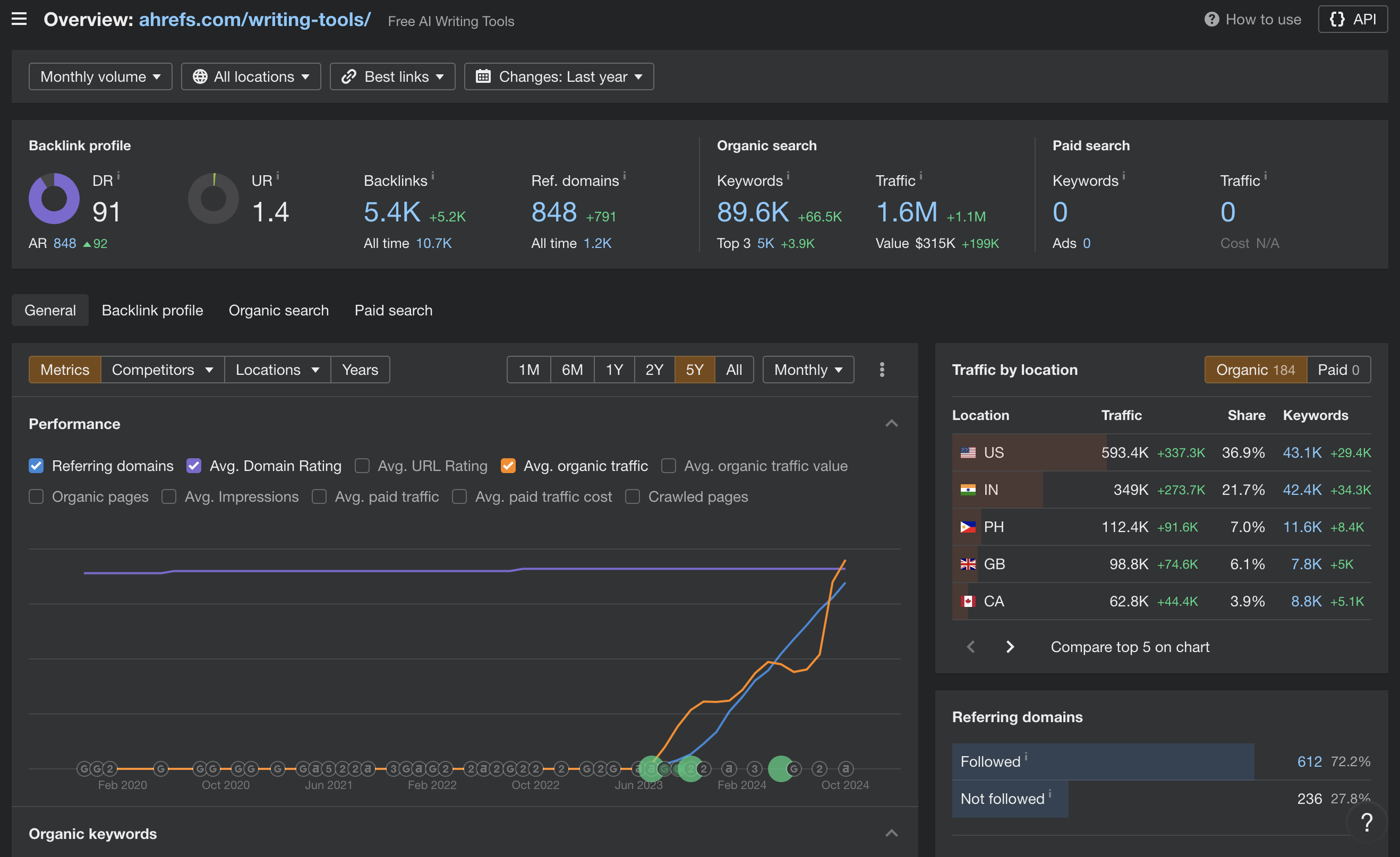This screenshot has width=1400, height=857.
Task: Click the large green marker near Jun 2023
Action: coord(652,768)
